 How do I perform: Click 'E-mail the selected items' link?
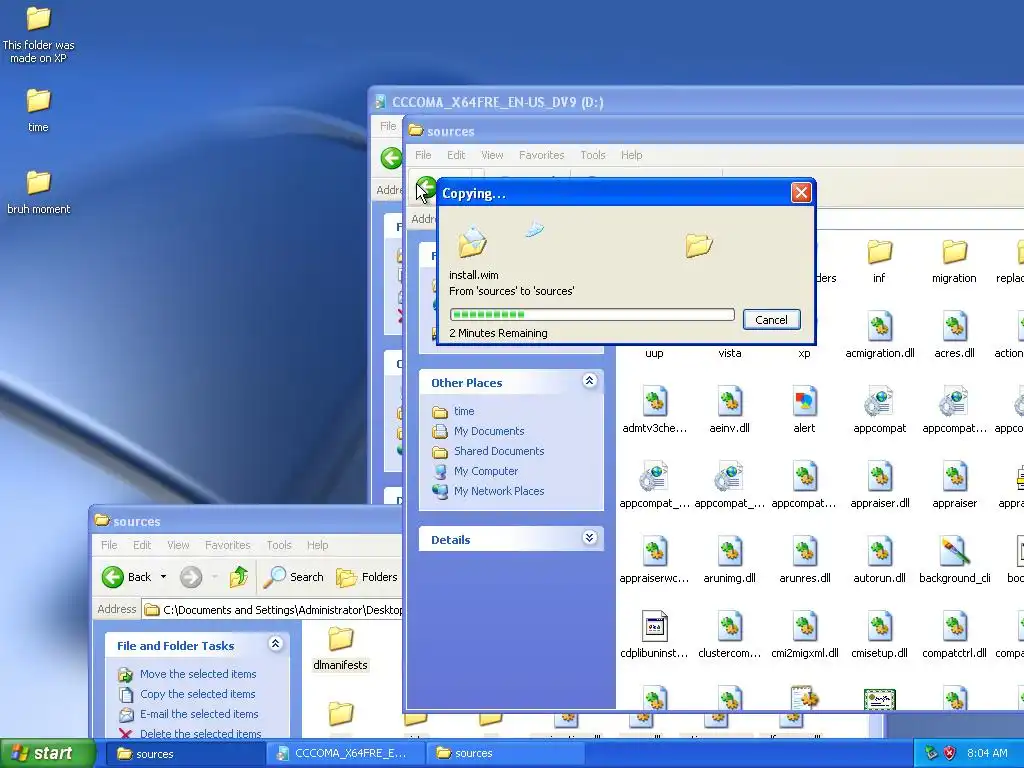(x=199, y=714)
